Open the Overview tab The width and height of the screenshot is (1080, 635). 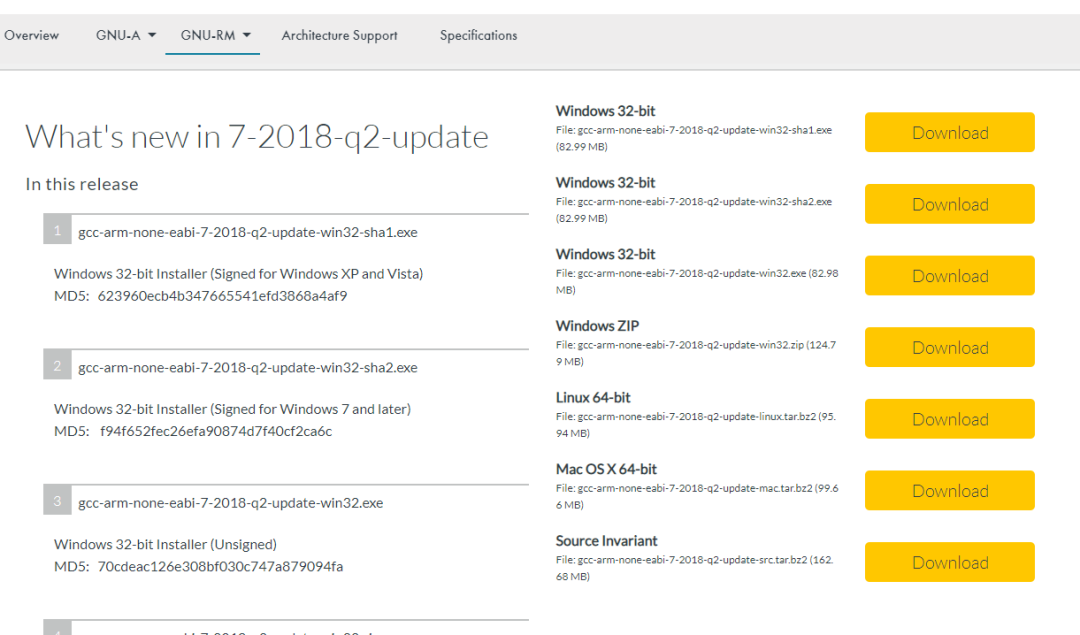tap(32, 35)
